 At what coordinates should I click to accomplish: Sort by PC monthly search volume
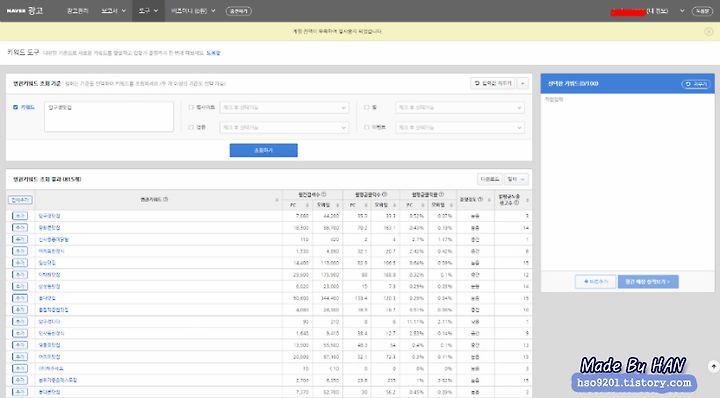(307, 205)
